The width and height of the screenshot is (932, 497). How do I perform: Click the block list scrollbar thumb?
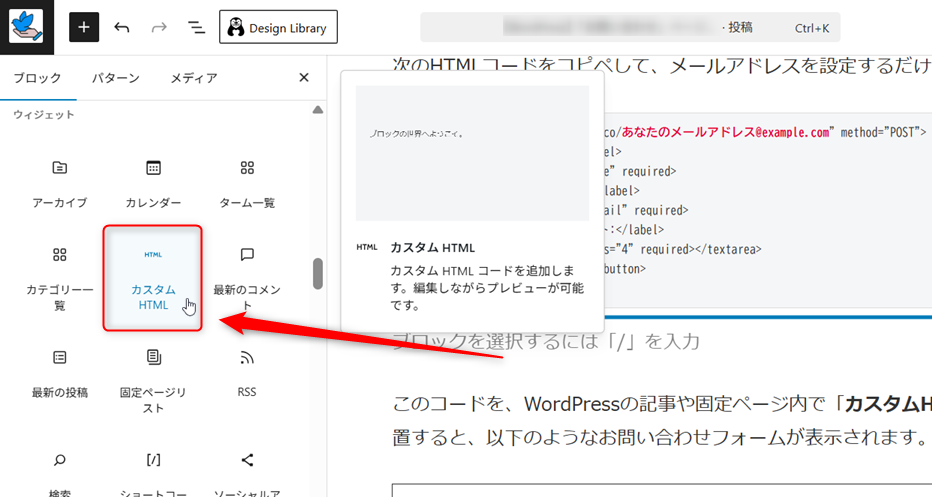click(x=318, y=273)
